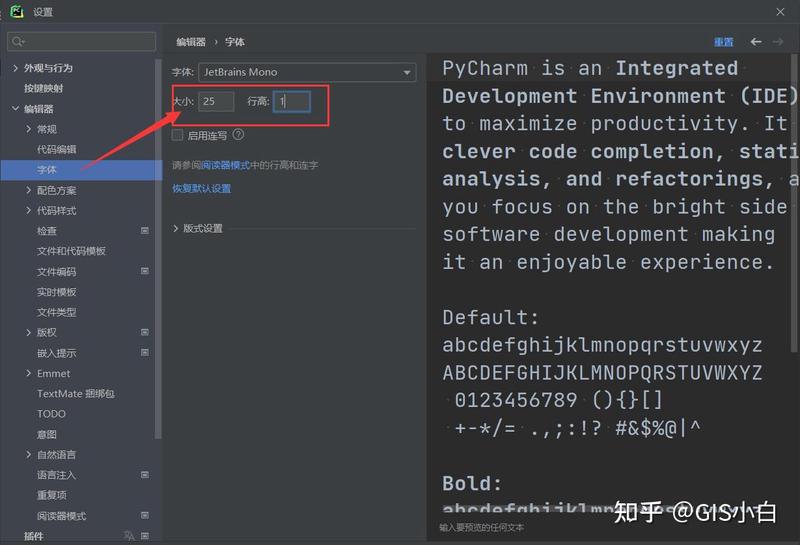Click the translate icon next to 插件
The width and height of the screenshot is (800, 545).
(130, 536)
